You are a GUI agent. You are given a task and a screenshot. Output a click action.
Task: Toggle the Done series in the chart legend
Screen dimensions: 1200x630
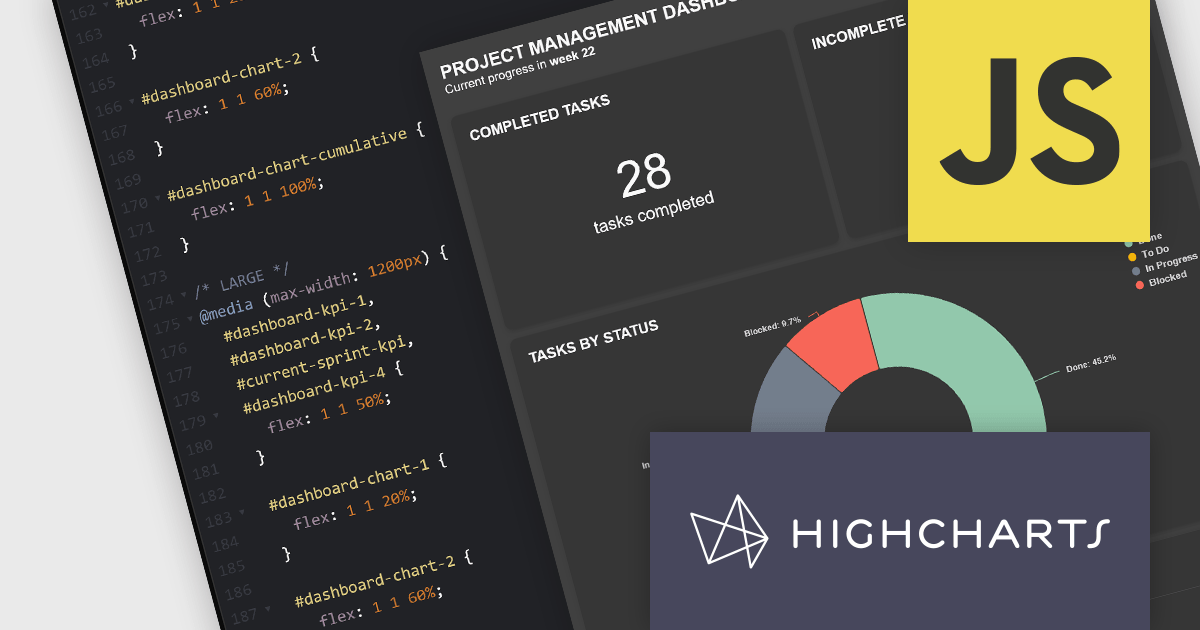point(1150,238)
